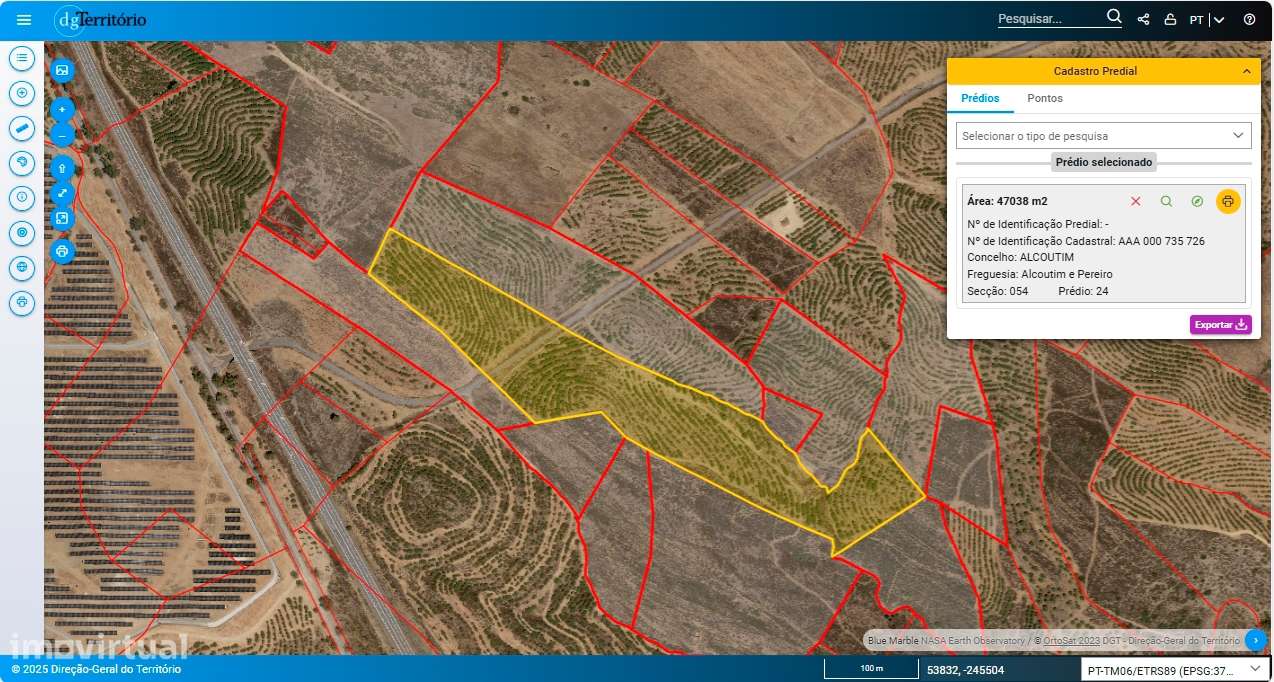The height and width of the screenshot is (682, 1274).
Task: Click the 'Prédio selecionado' label
Action: 1104,162
